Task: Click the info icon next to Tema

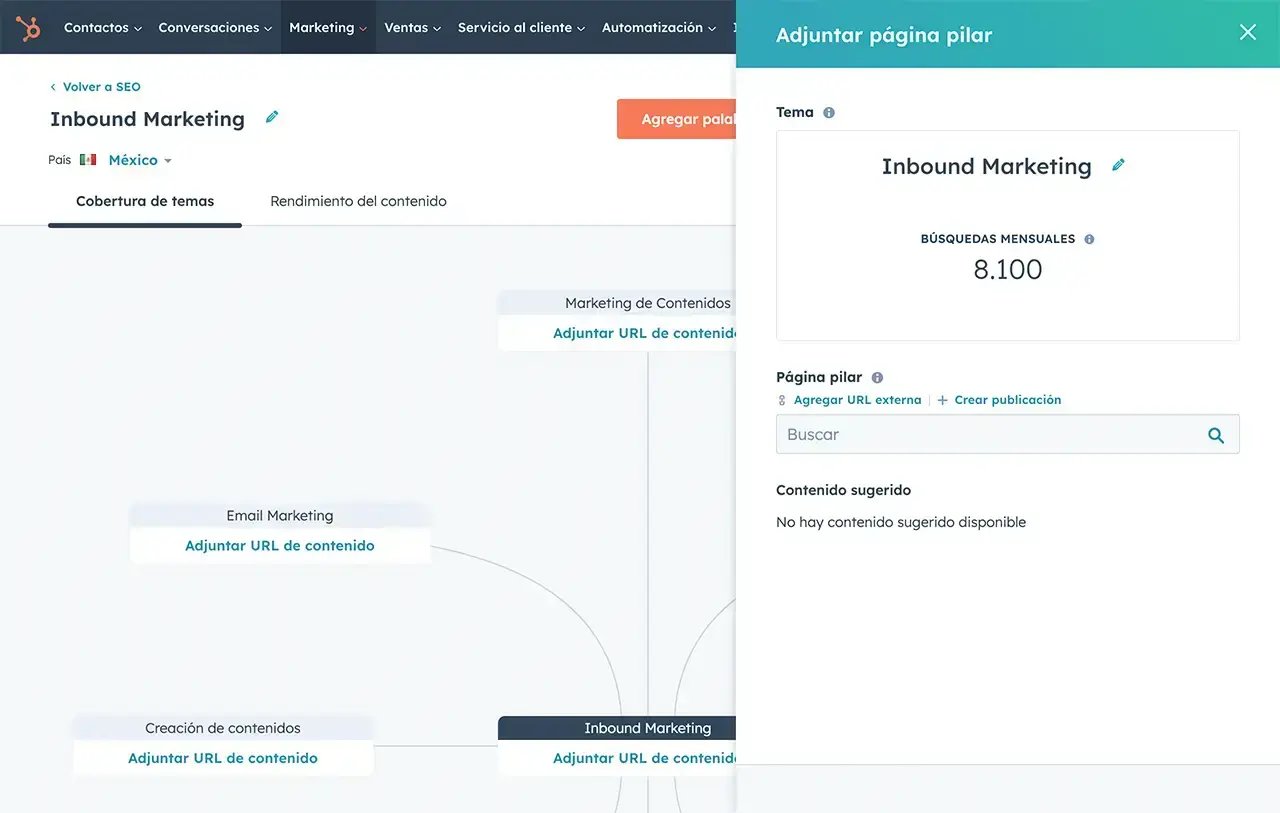Action: 829,113
